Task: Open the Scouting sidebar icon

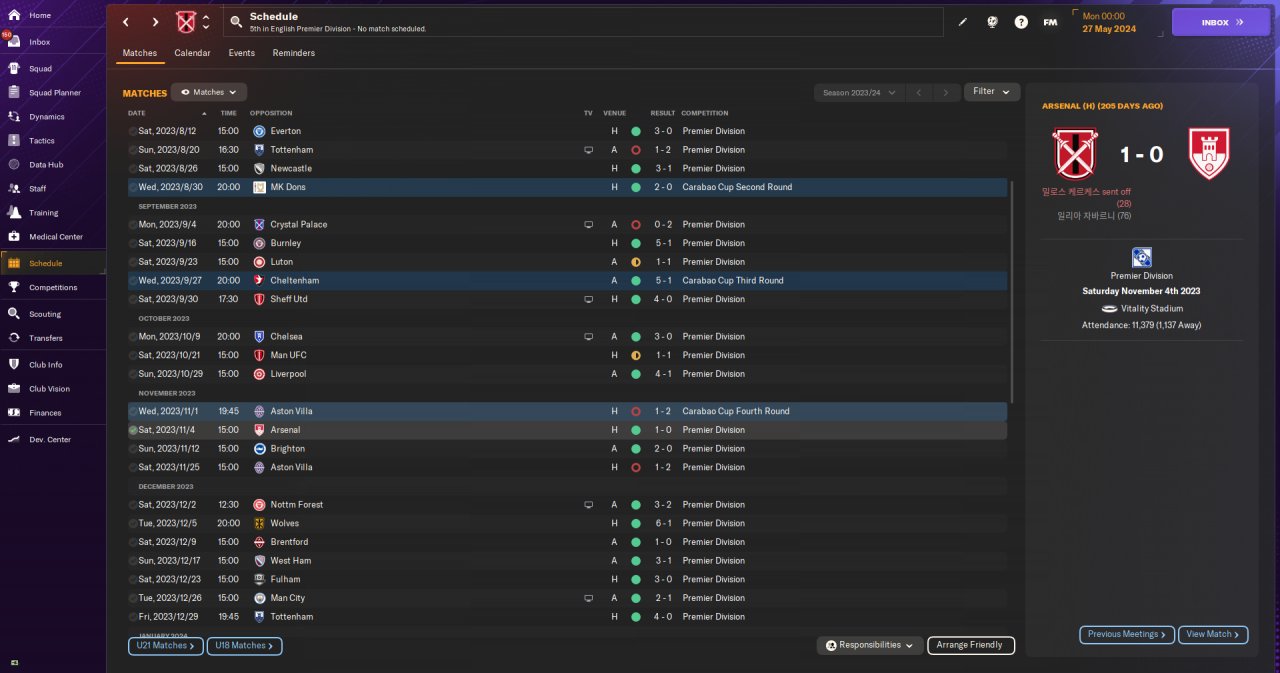Action: click(14, 314)
